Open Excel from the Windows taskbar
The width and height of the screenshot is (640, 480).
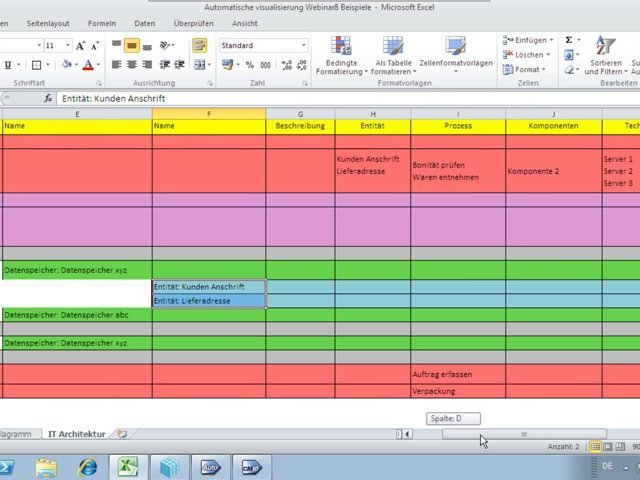pyautogui.click(x=128, y=467)
